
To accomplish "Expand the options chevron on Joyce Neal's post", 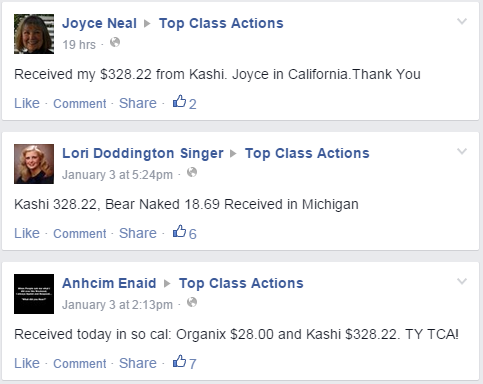I will tap(462, 22).
